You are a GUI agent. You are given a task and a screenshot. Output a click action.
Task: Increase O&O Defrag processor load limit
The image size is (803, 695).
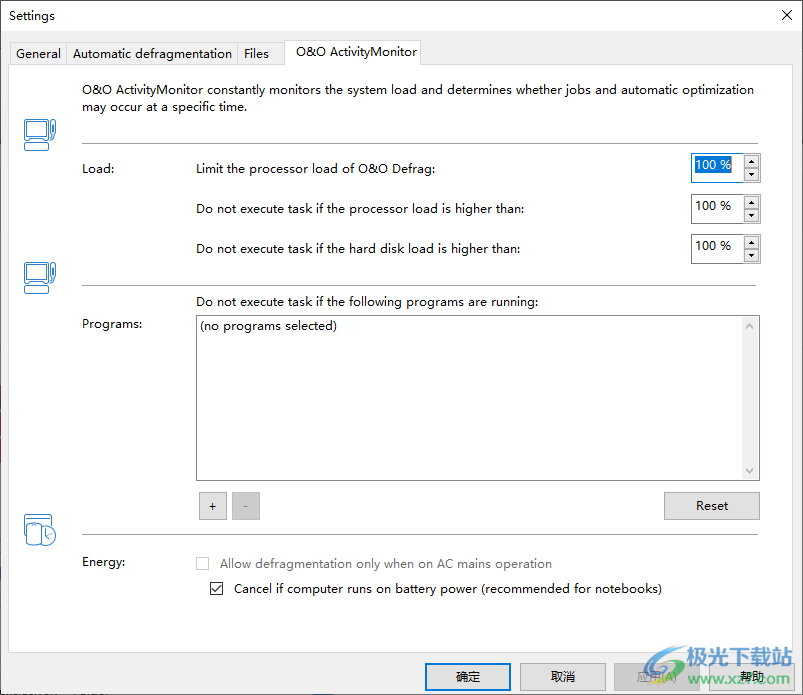tap(752, 161)
